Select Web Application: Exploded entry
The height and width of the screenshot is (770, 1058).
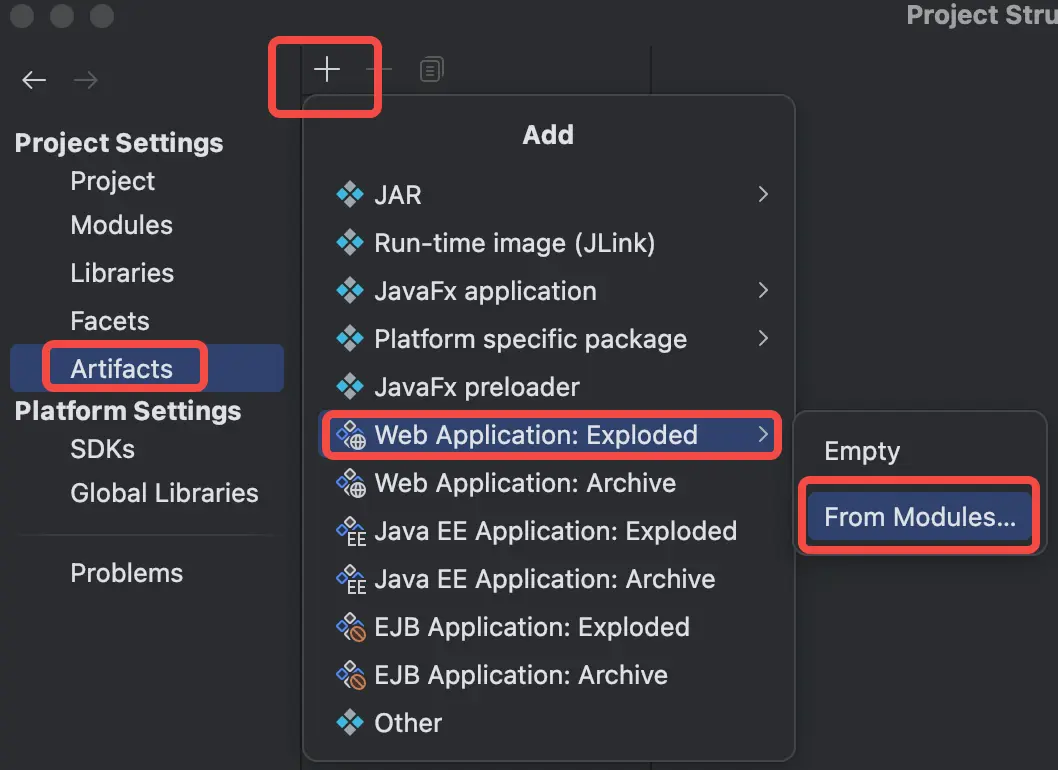[549, 435]
